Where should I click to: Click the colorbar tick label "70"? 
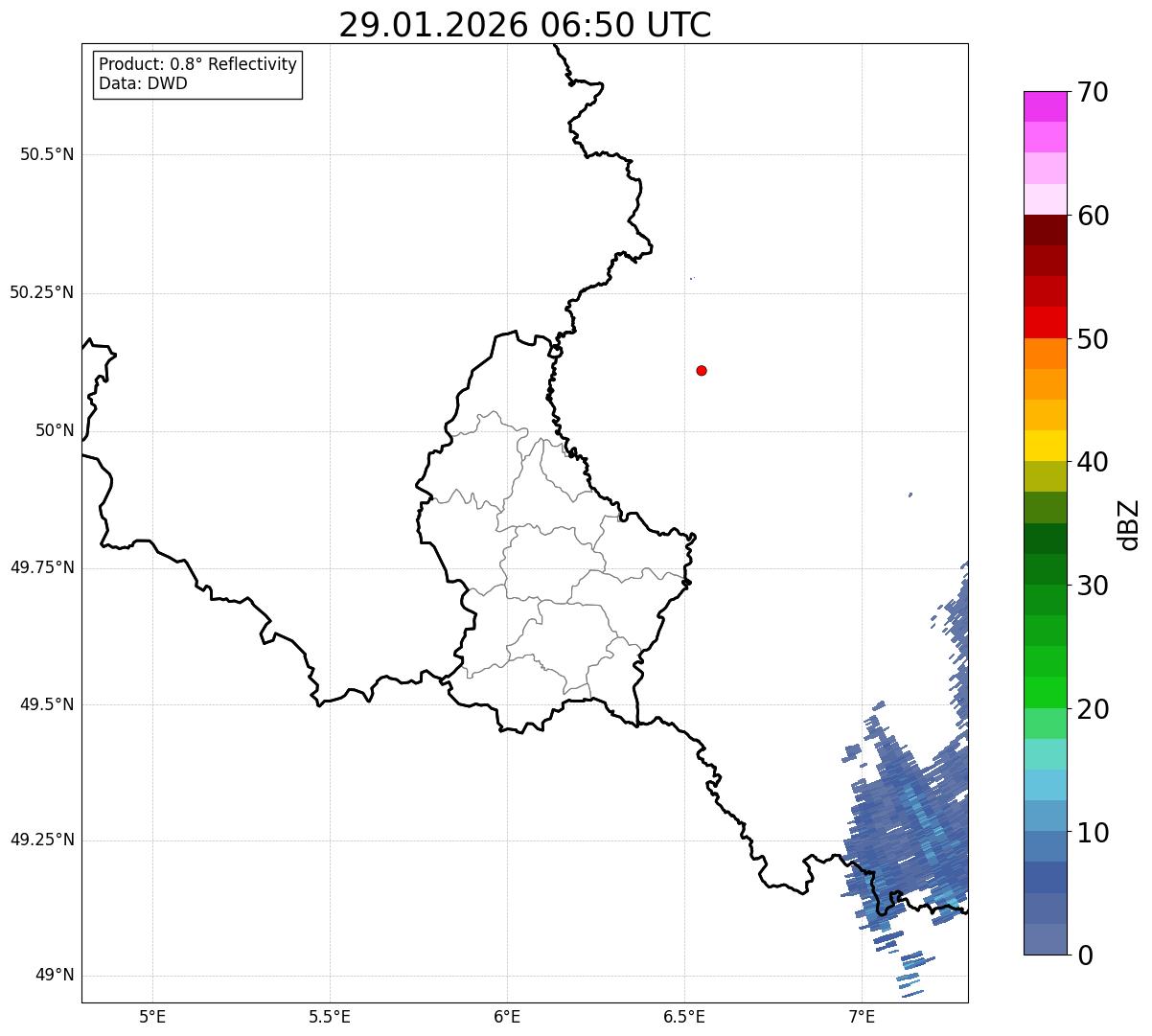coord(1094,92)
